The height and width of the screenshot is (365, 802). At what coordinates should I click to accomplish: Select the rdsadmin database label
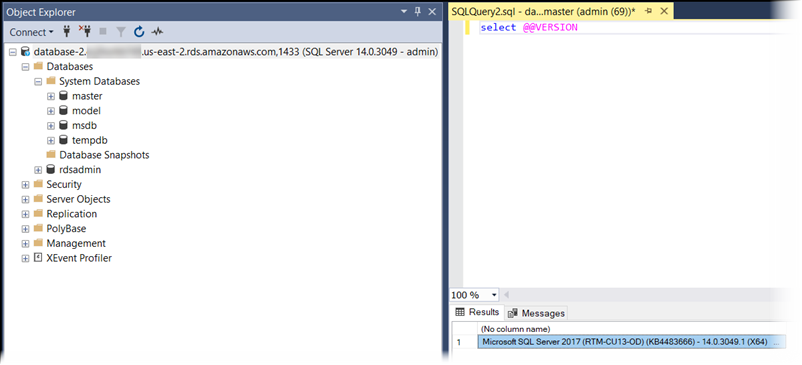coord(80,170)
